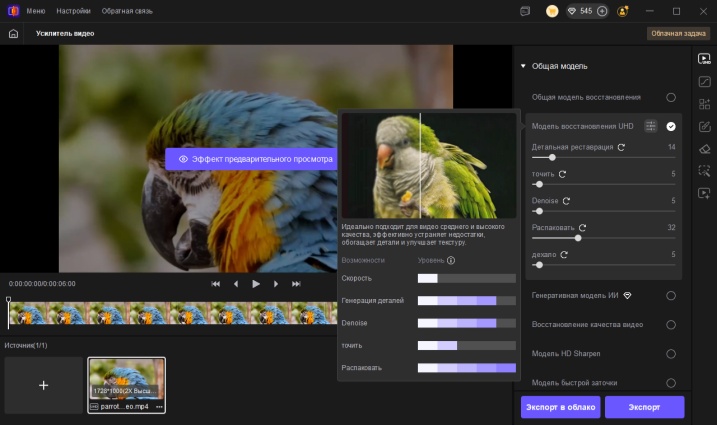This screenshot has height=425, width=717.
Task: Open the shopping cart icon
Action: pyautogui.click(x=552, y=11)
